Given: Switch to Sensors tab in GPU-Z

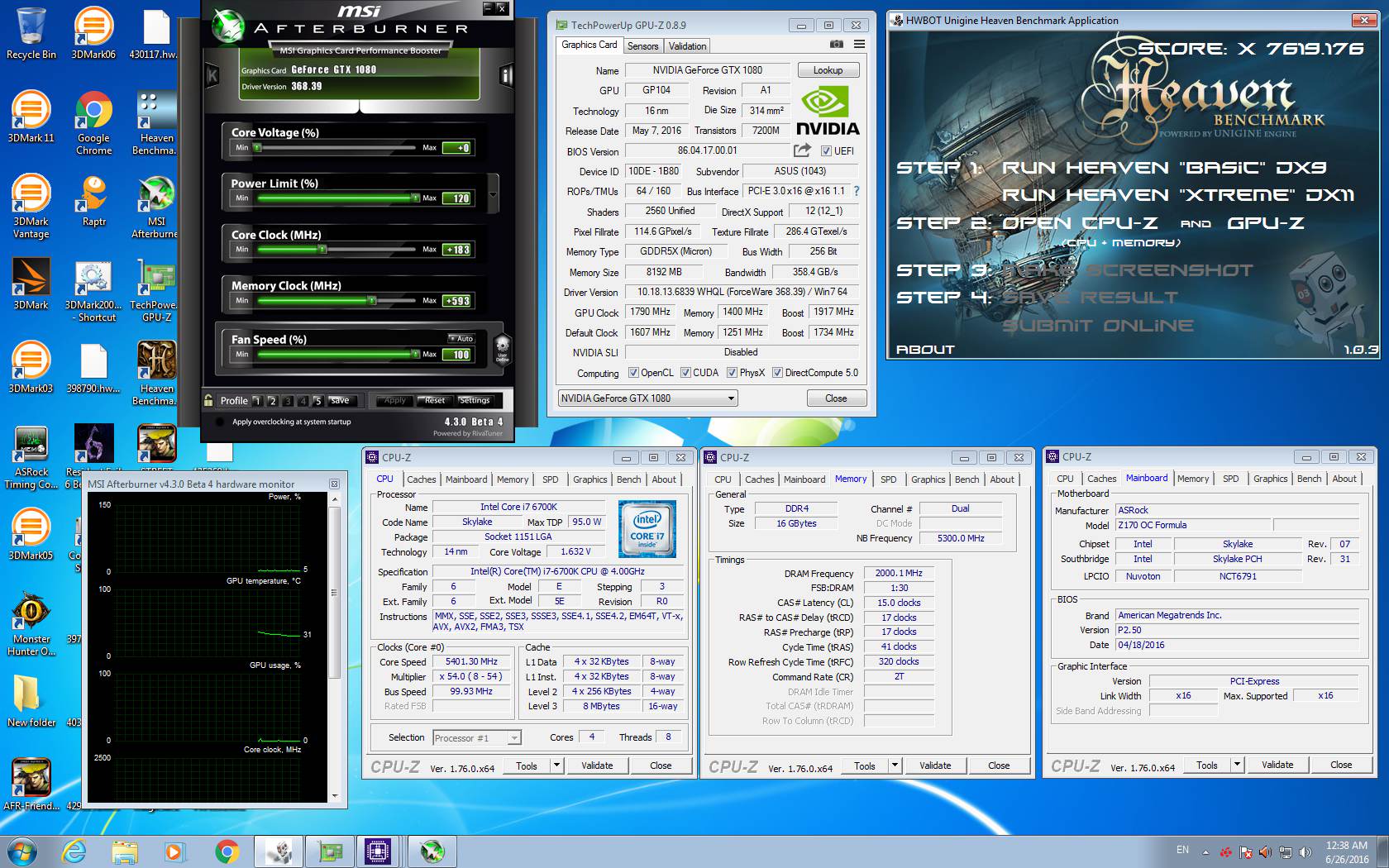Looking at the screenshot, I should (642, 46).
